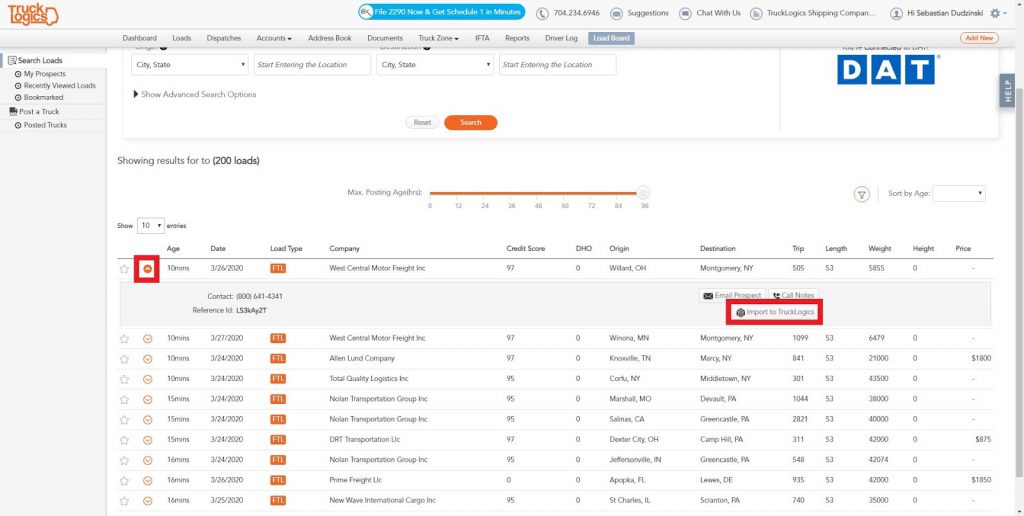Expand Show Advanced Search Options
Viewport: 1024px width, 516px height.
pyautogui.click(x=195, y=95)
